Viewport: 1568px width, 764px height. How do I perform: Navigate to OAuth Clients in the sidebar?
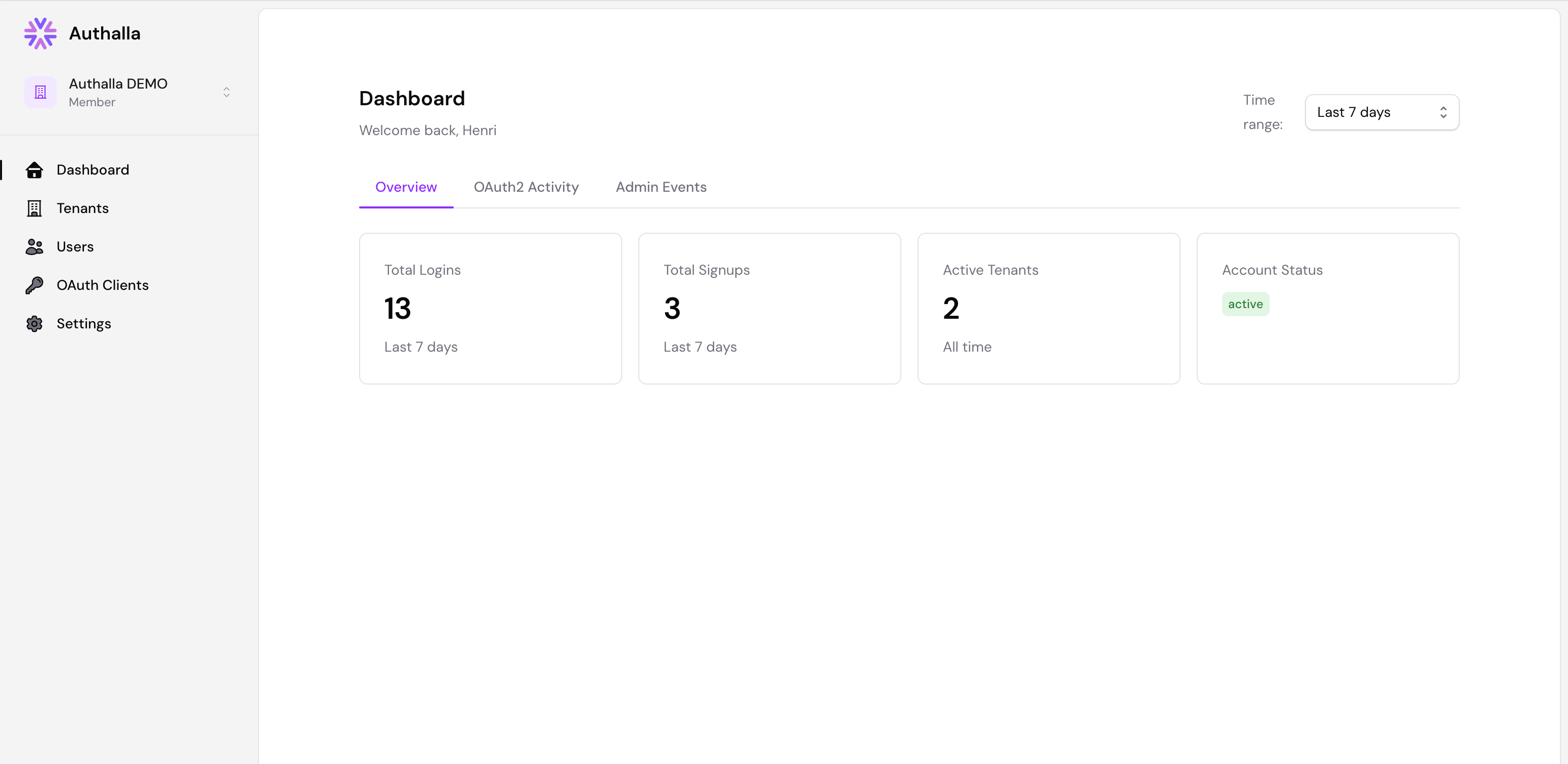click(x=103, y=285)
